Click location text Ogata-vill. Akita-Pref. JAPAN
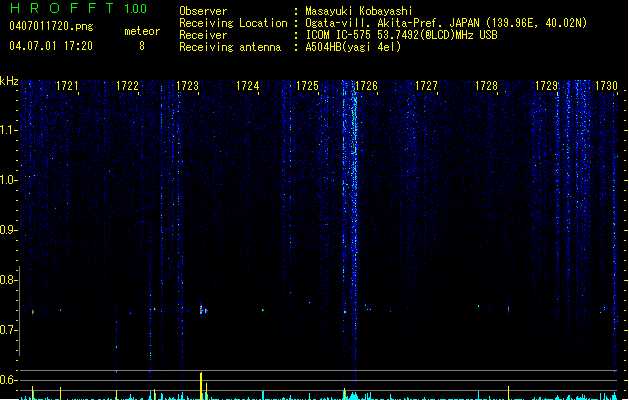The image size is (629, 400). click(x=392, y=23)
